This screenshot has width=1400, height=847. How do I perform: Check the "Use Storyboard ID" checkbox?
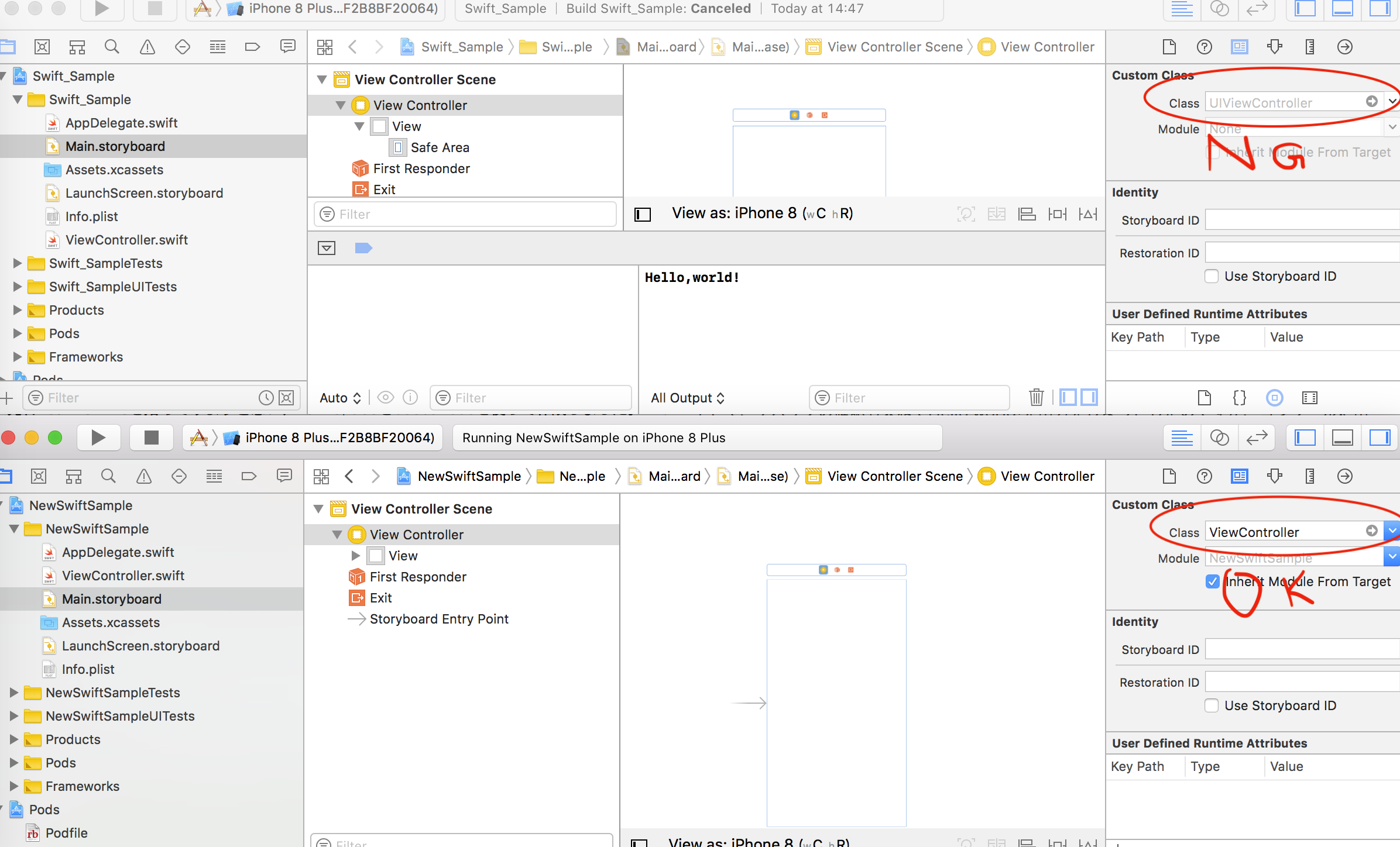pos(1211,276)
